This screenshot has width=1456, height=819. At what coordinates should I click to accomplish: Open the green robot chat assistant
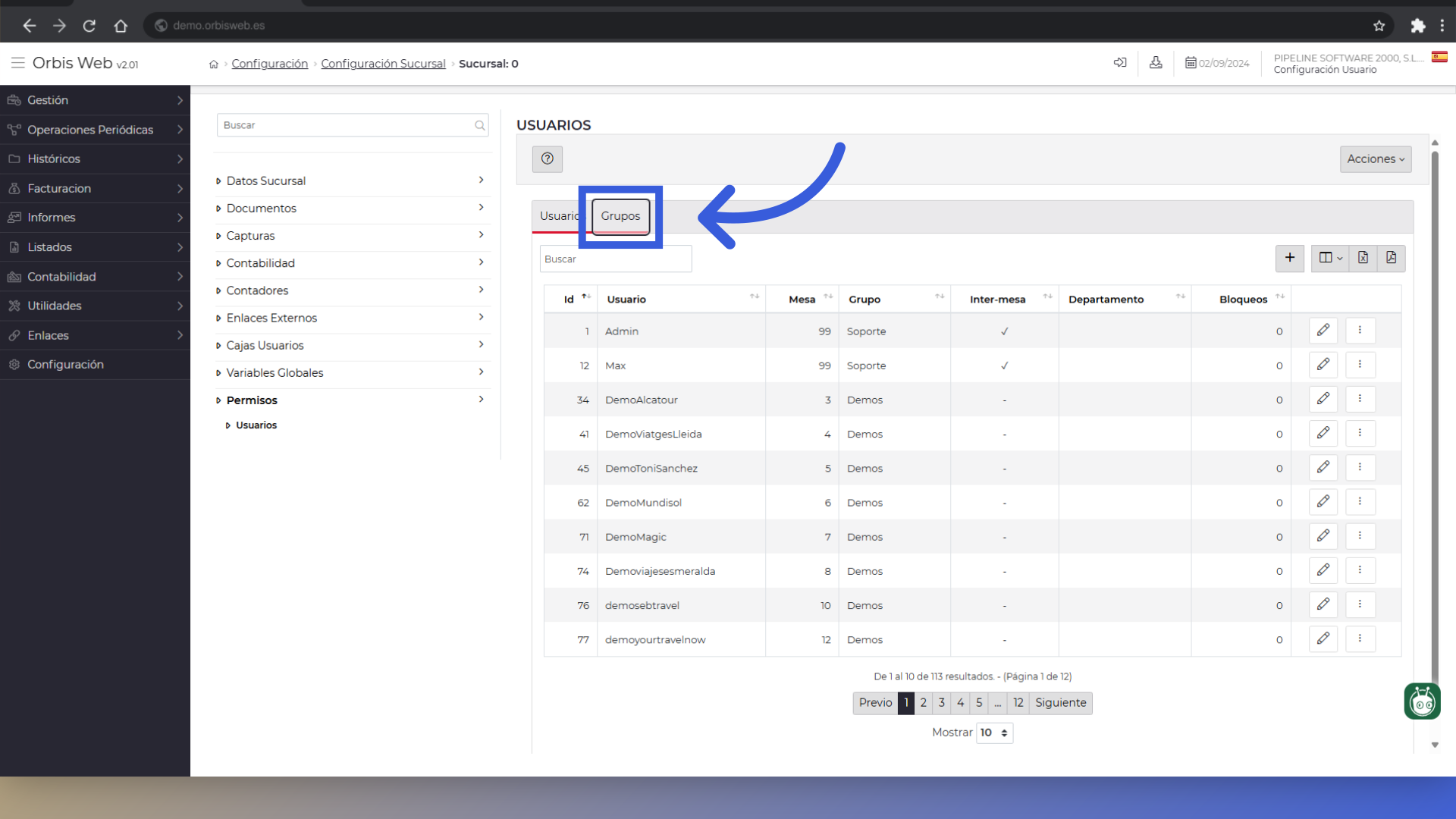1422,701
